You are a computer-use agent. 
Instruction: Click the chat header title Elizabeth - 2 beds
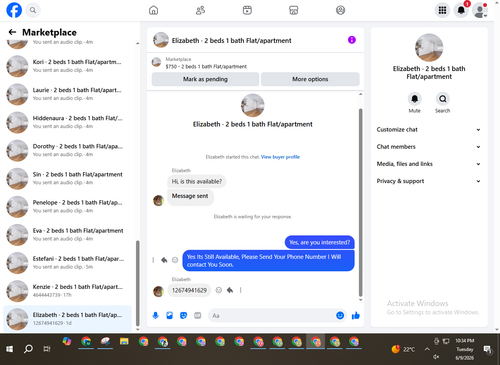[231, 40]
